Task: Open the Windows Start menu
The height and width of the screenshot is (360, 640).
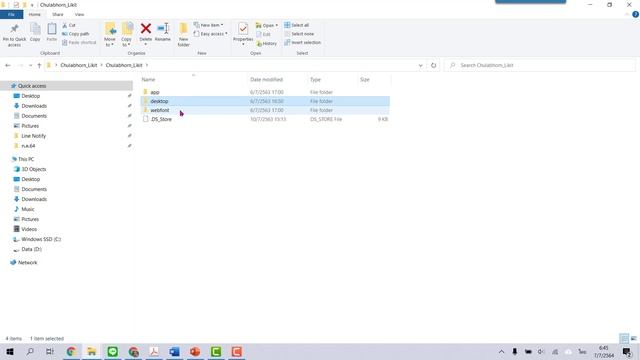Action: coord(10,351)
